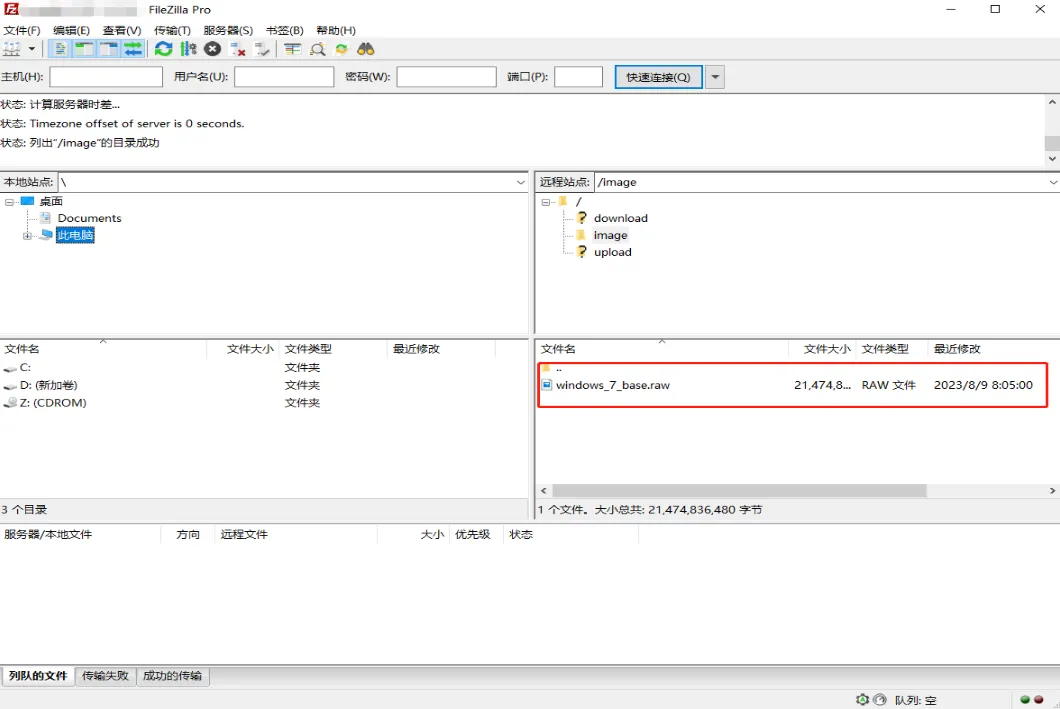This screenshot has width=1060, height=709.
Task: Open the Quickconnect history dropdown
Action: pyautogui.click(x=716, y=76)
